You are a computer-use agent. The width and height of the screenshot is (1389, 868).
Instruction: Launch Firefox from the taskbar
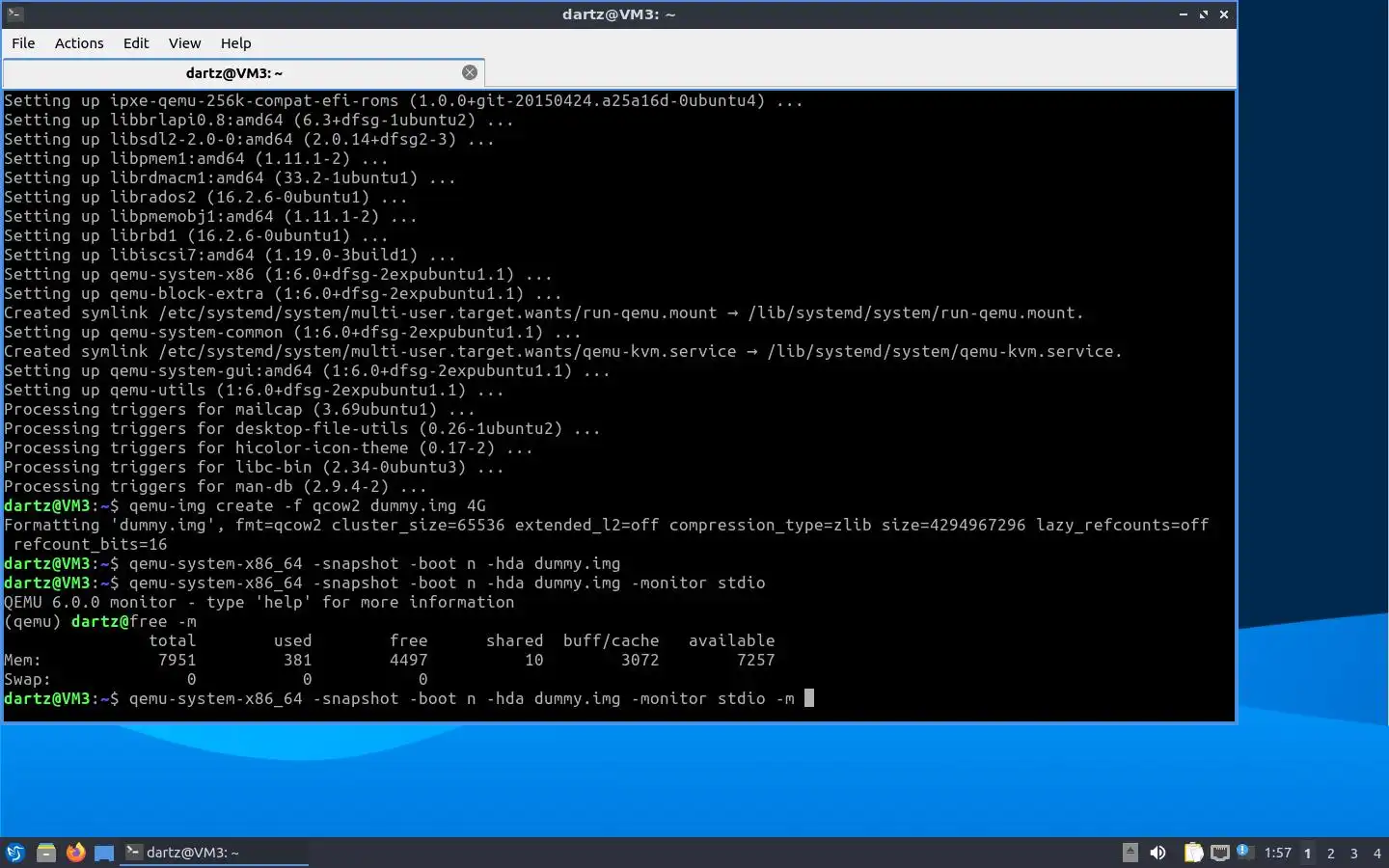point(75,853)
